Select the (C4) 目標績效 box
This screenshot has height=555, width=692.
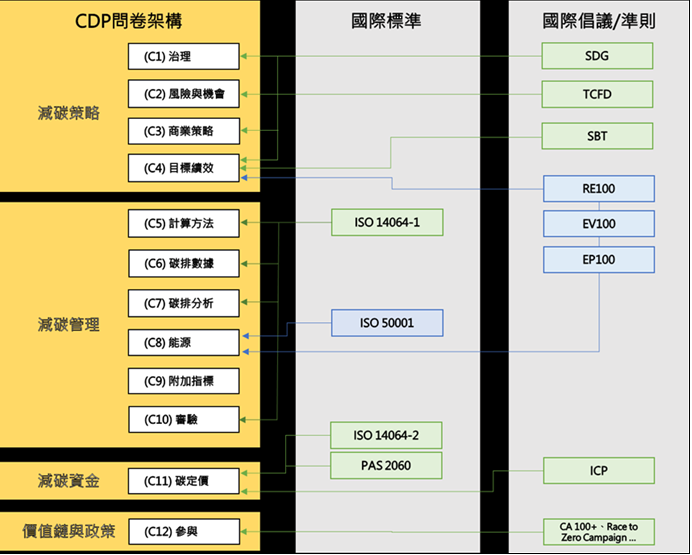(x=184, y=168)
